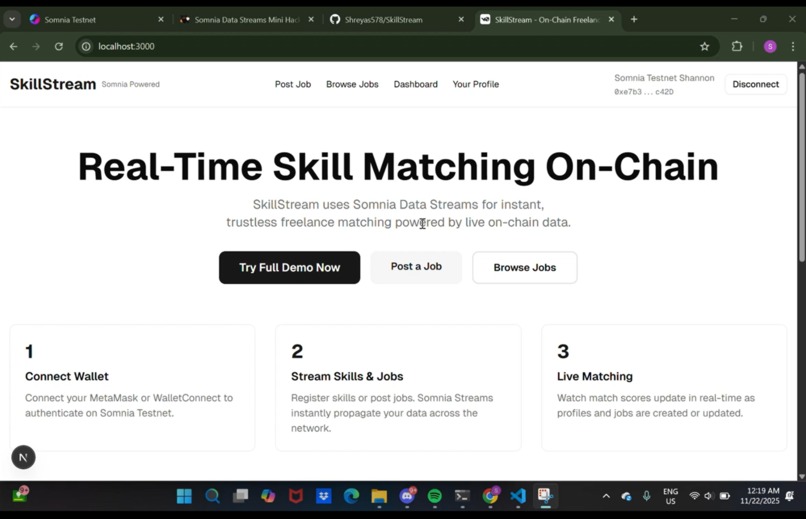Click Try Full Demo Now button
Viewport: 806px width, 519px height.
coord(289,267)
